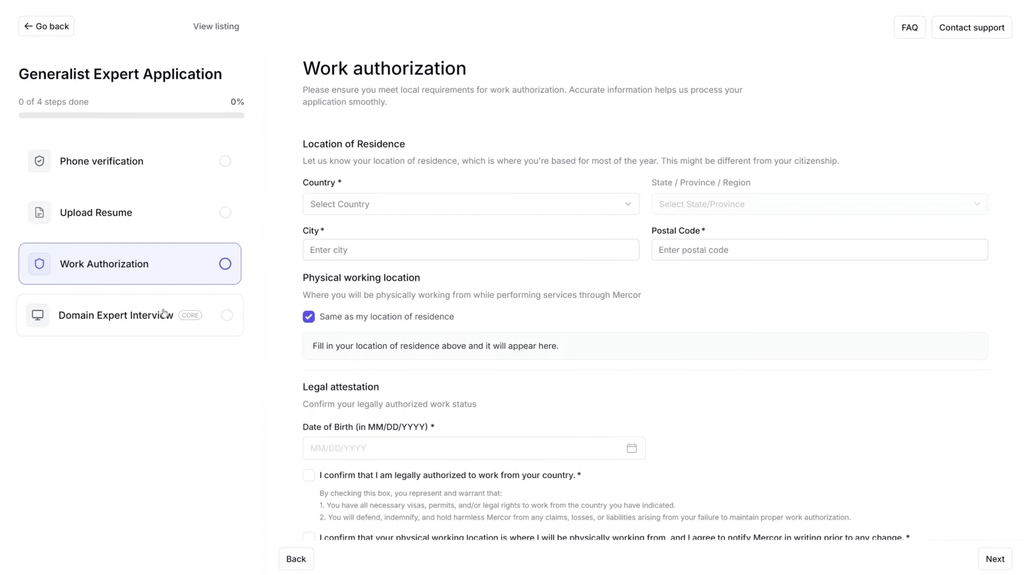Select the Work Authorization step

pyautogui.click(x=130, y=264)
